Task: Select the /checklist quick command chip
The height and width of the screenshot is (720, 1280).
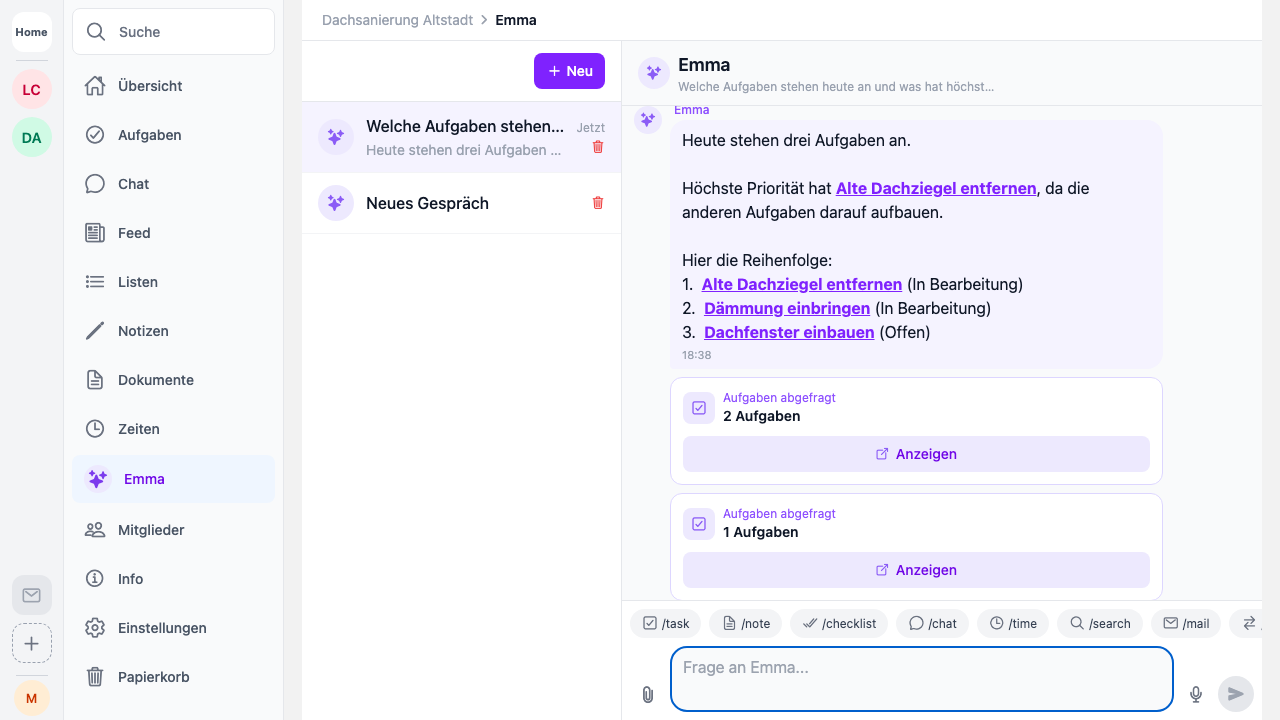Action: [x=839, y=623]
